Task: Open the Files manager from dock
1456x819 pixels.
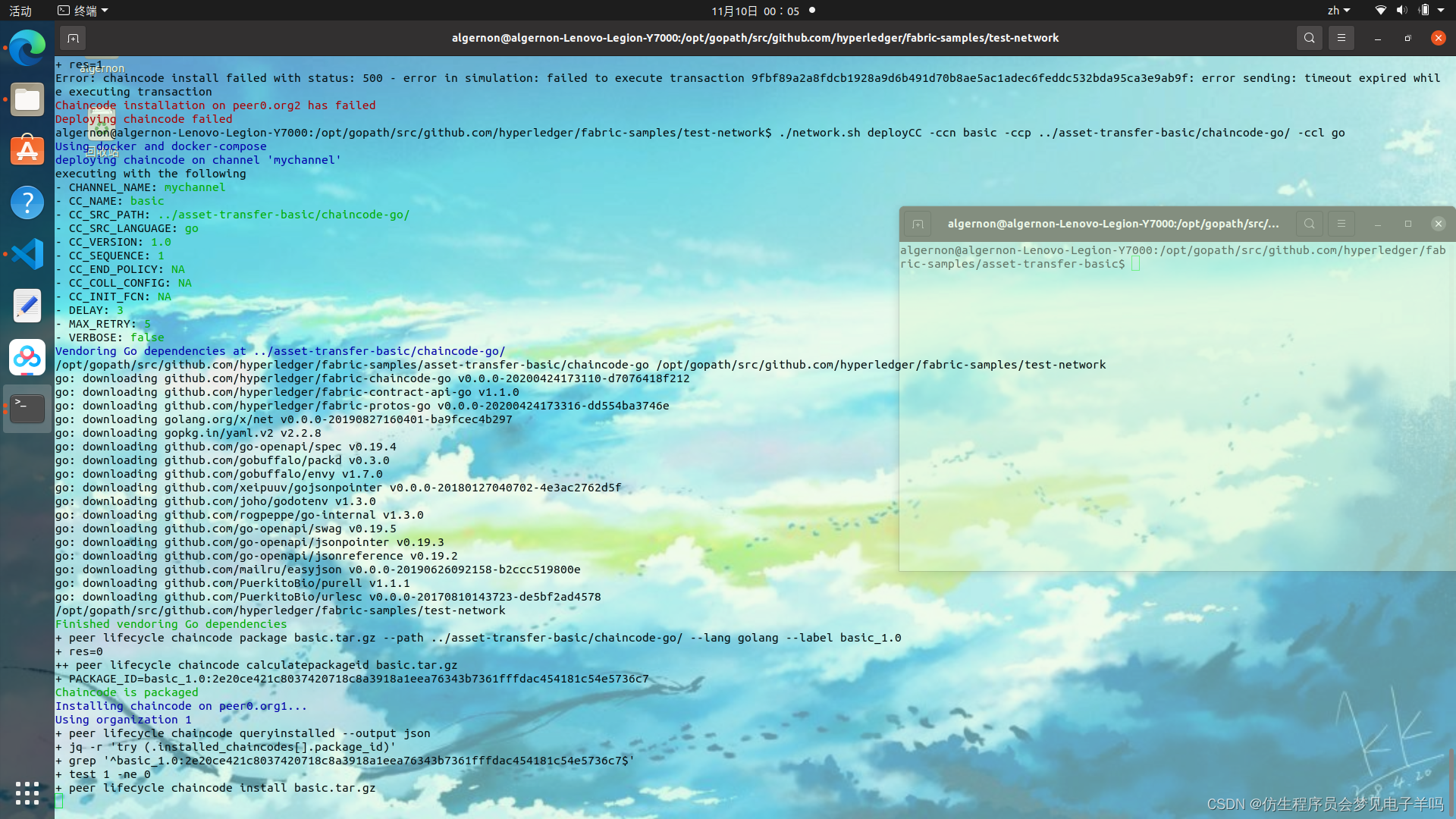Action: point(27,99)
